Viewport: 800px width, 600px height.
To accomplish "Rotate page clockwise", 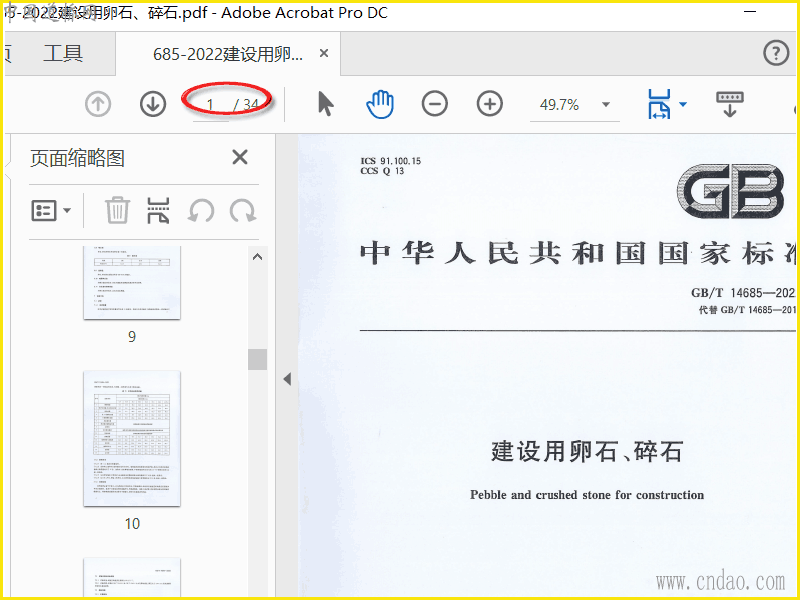I will pyautogui.click(x=243, y=211).
